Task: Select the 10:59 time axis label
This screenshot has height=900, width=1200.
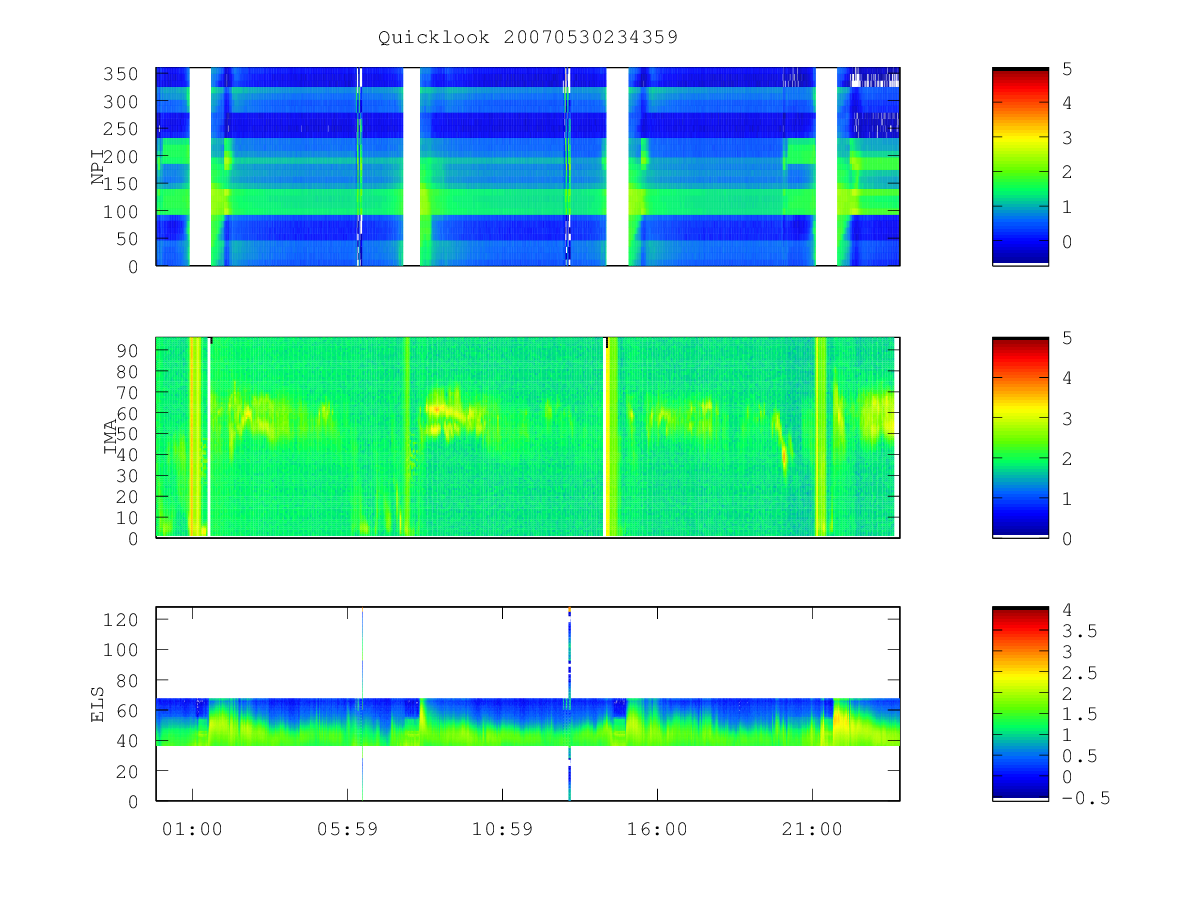Action: point(502,829)
